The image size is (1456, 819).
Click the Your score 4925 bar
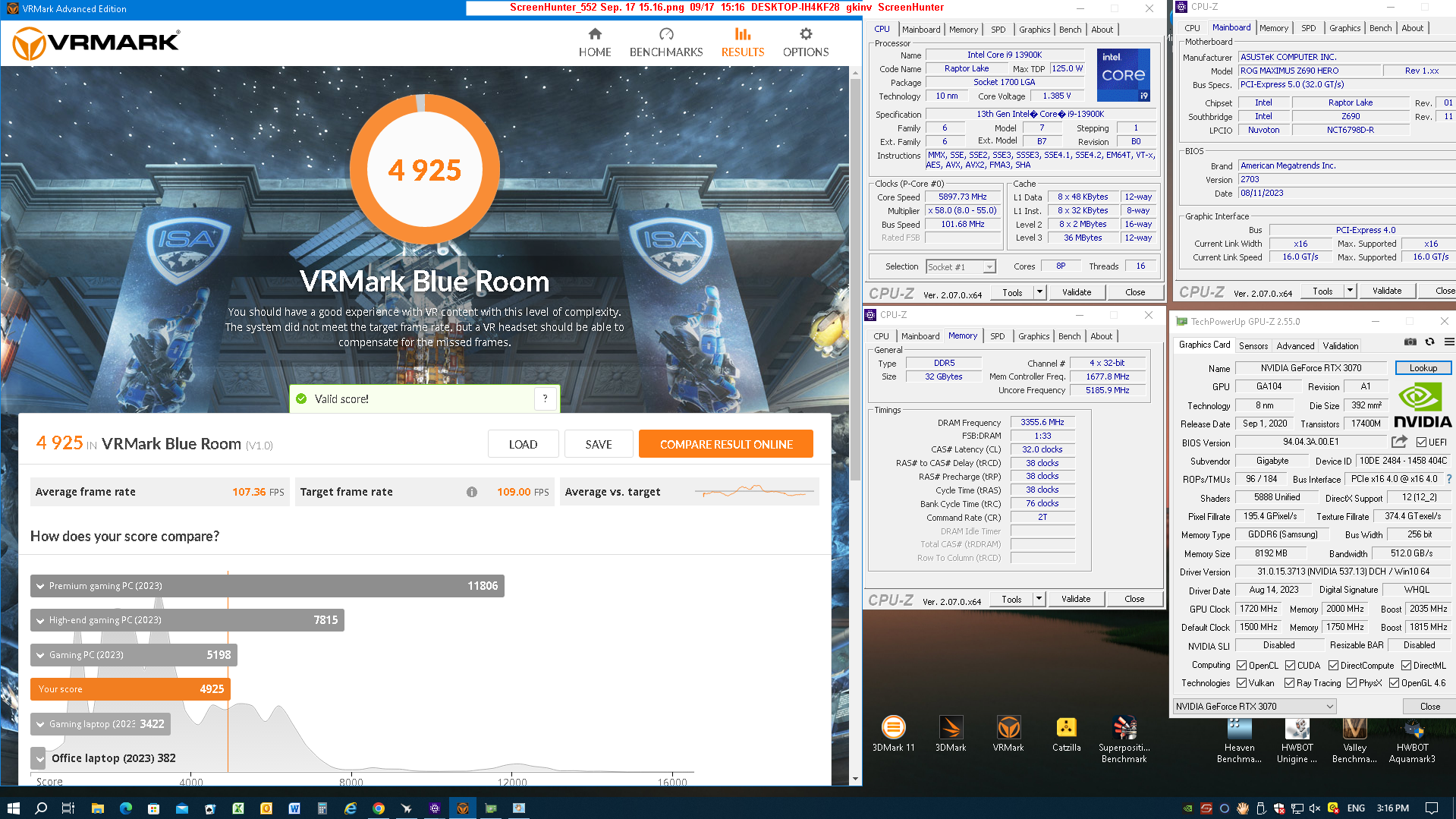[130, 689]
